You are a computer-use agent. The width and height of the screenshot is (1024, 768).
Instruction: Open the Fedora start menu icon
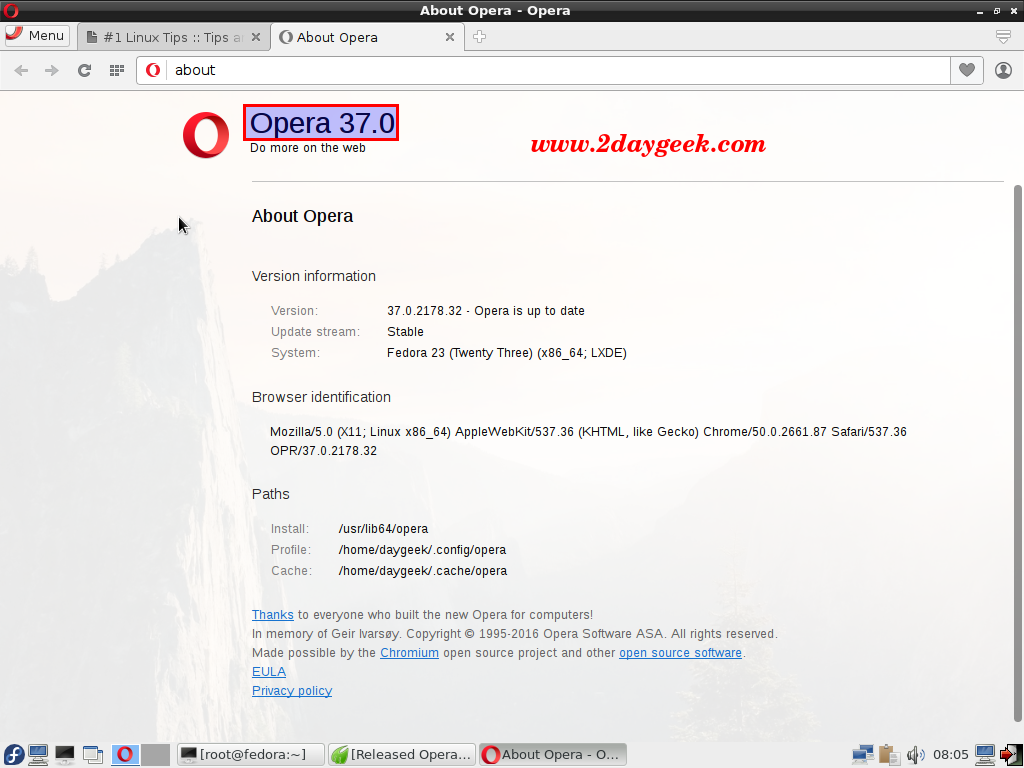tap(13, 755)
